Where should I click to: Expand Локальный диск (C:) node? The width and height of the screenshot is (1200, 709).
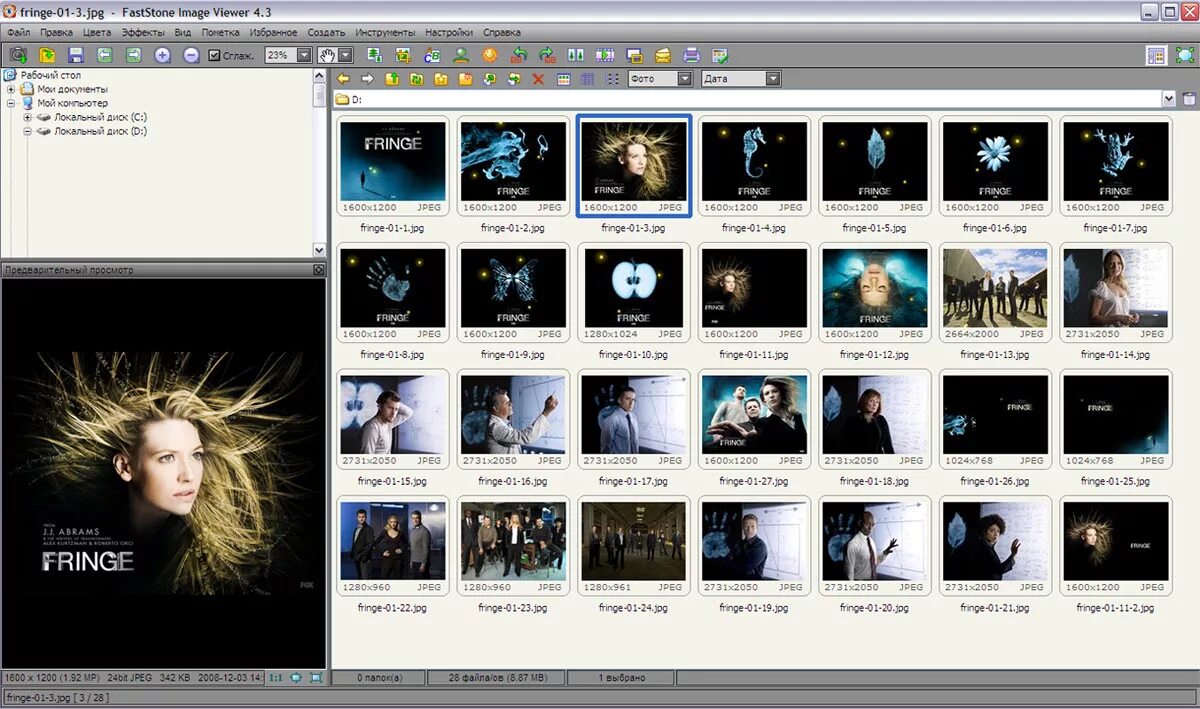pos(28,117)
